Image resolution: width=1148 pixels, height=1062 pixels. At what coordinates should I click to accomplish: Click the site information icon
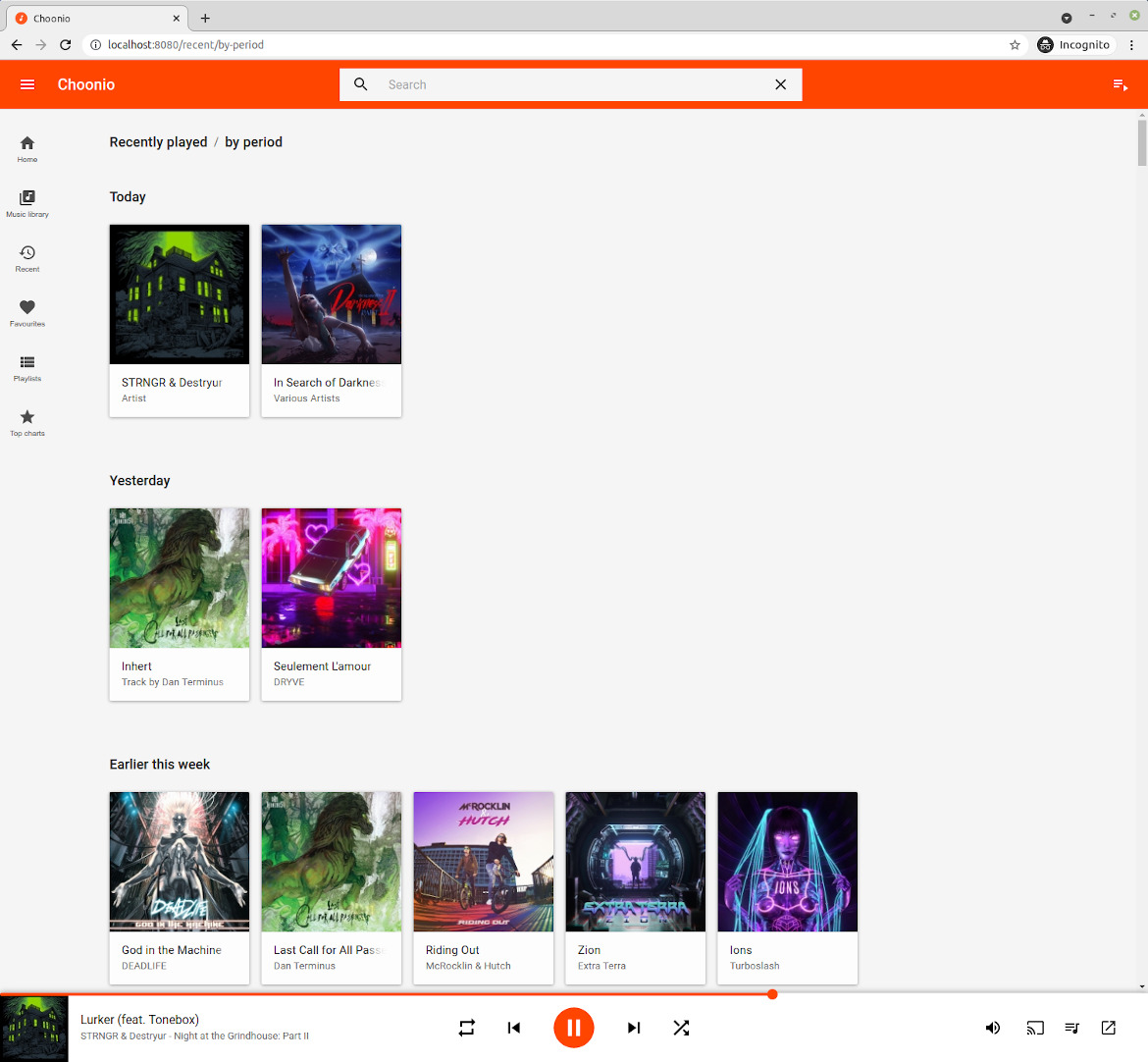(x=95, y=45)
